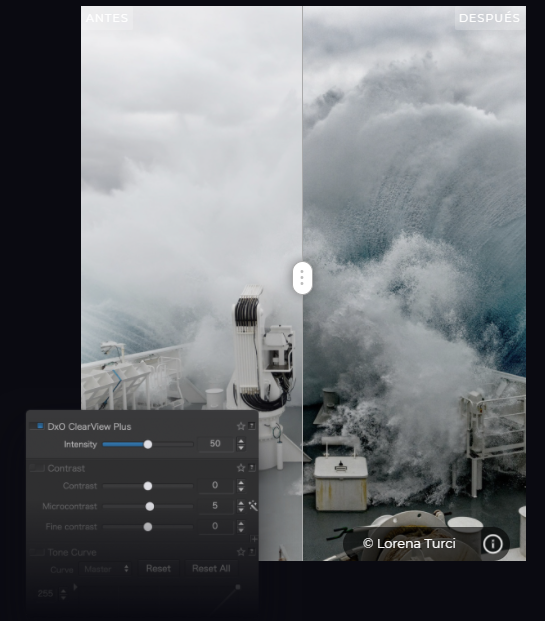The image size is (545, 621).
Task: Toggle the Tone Curve switch
Action: pyautogui.click(x=37, y=552)
